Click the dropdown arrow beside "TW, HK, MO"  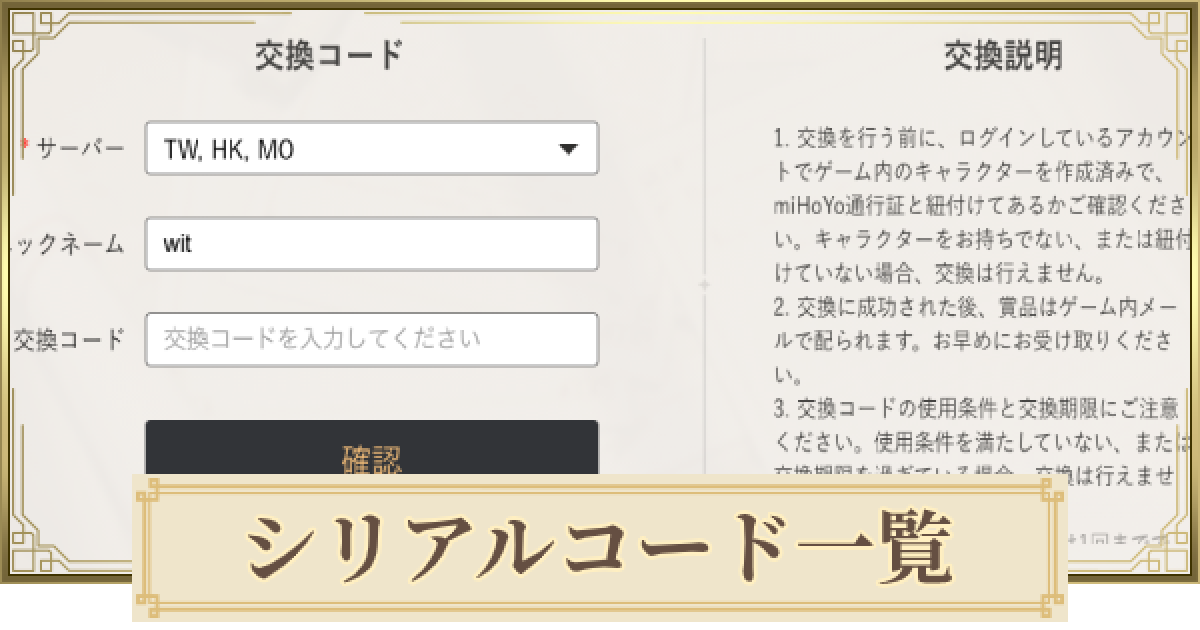[567, 148]
